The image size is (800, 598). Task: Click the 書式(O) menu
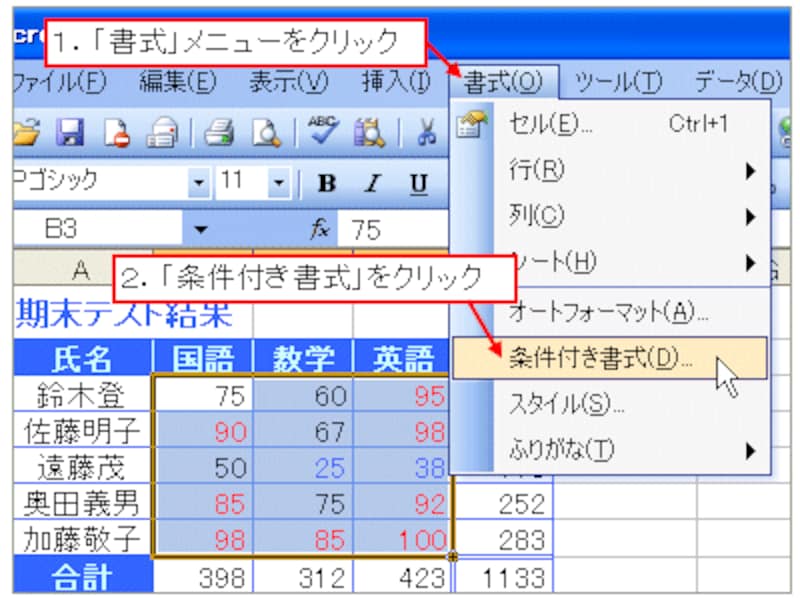coord(504,82)
